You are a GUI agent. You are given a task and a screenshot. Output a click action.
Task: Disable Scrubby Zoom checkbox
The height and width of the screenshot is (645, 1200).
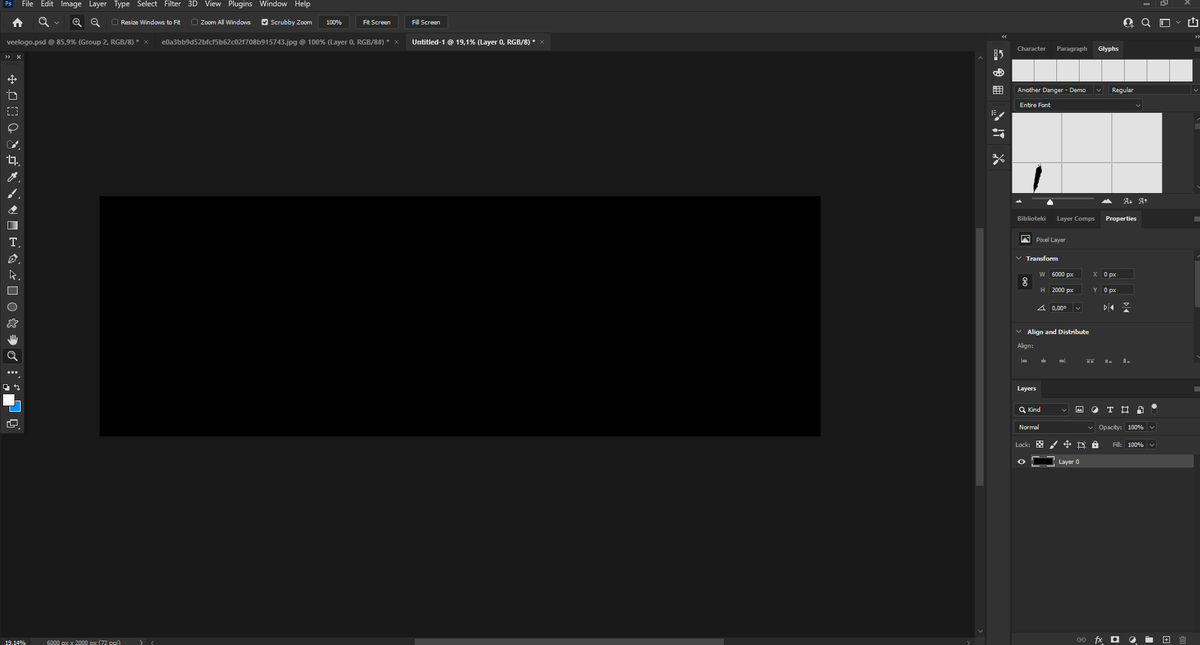[264, 22]
